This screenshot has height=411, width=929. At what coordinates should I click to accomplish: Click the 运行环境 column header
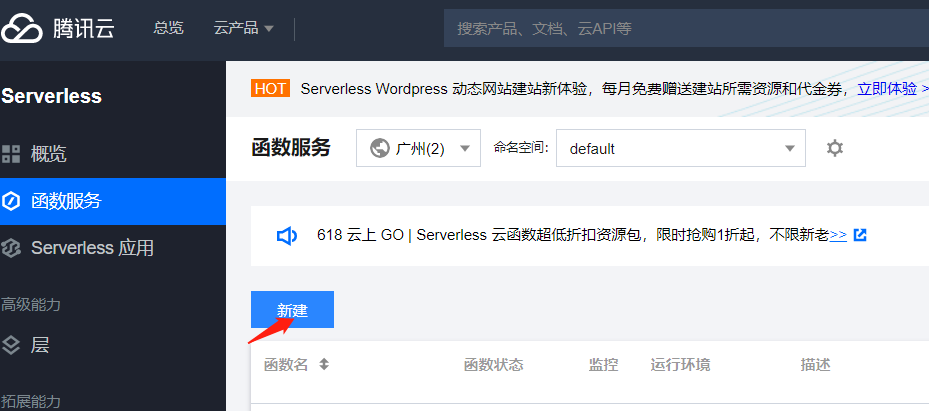pyautogui.click(x=680, y=364)
